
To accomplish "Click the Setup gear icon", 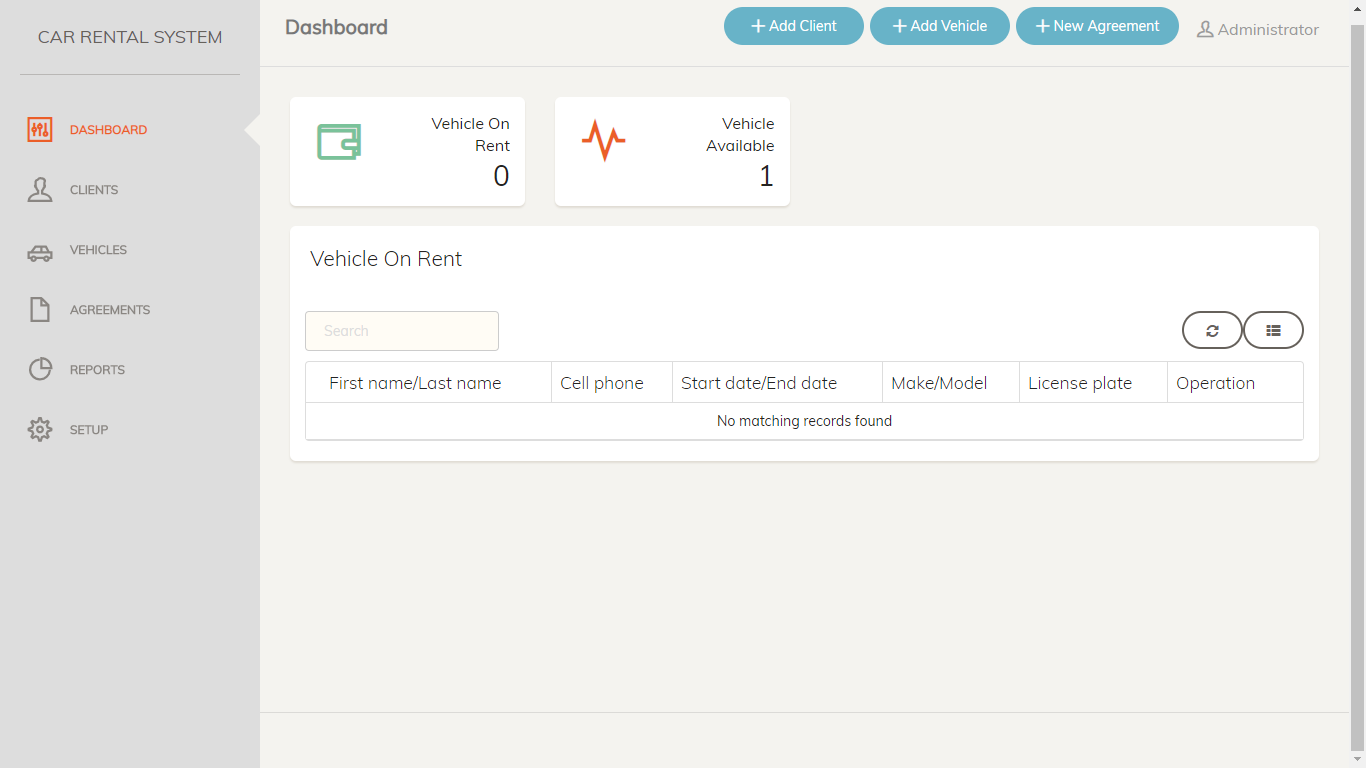I will pyautogui.click(x=40, y=430).
